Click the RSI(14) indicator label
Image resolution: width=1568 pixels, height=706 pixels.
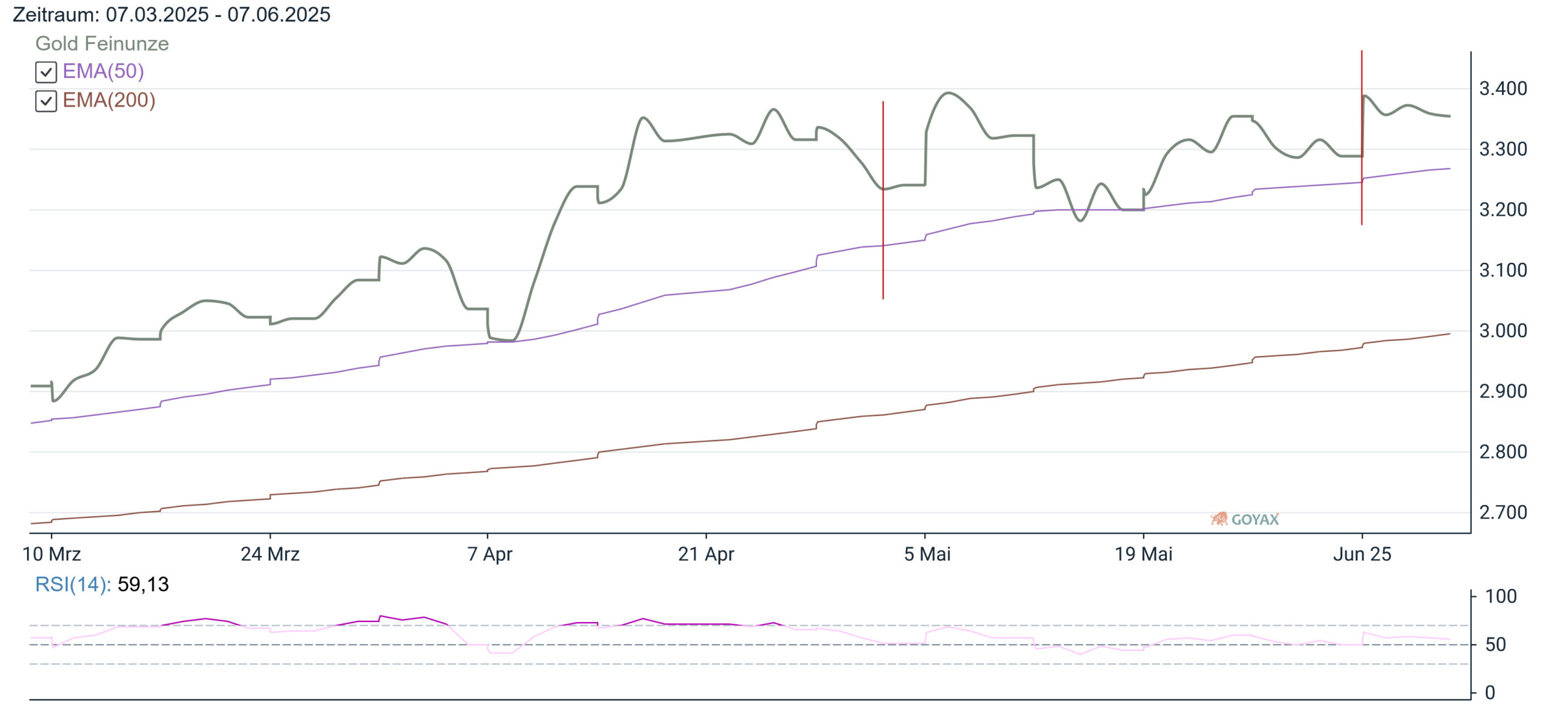point(73,584)
